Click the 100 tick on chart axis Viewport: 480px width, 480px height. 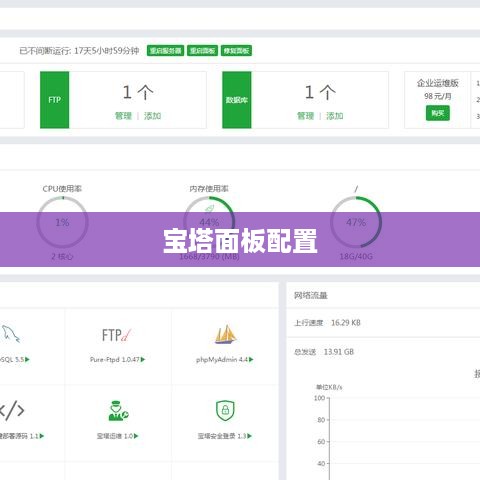coord(319,398)
